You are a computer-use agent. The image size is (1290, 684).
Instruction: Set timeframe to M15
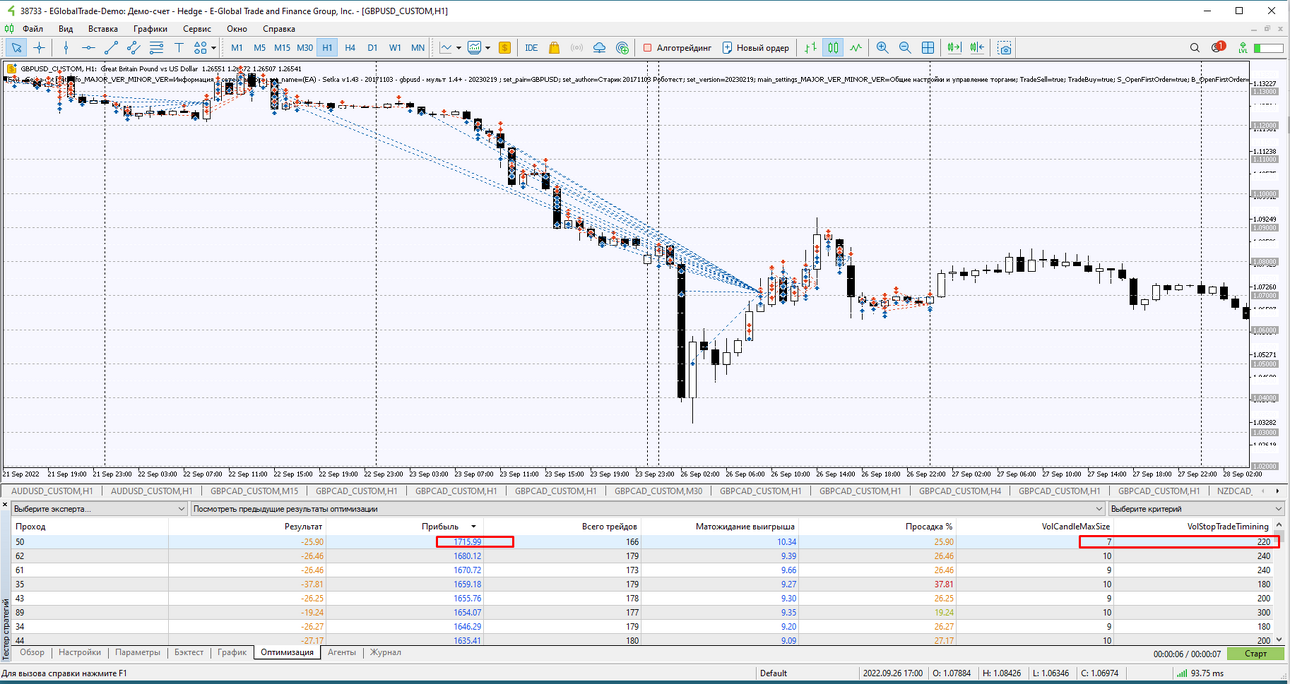[282, 47]
